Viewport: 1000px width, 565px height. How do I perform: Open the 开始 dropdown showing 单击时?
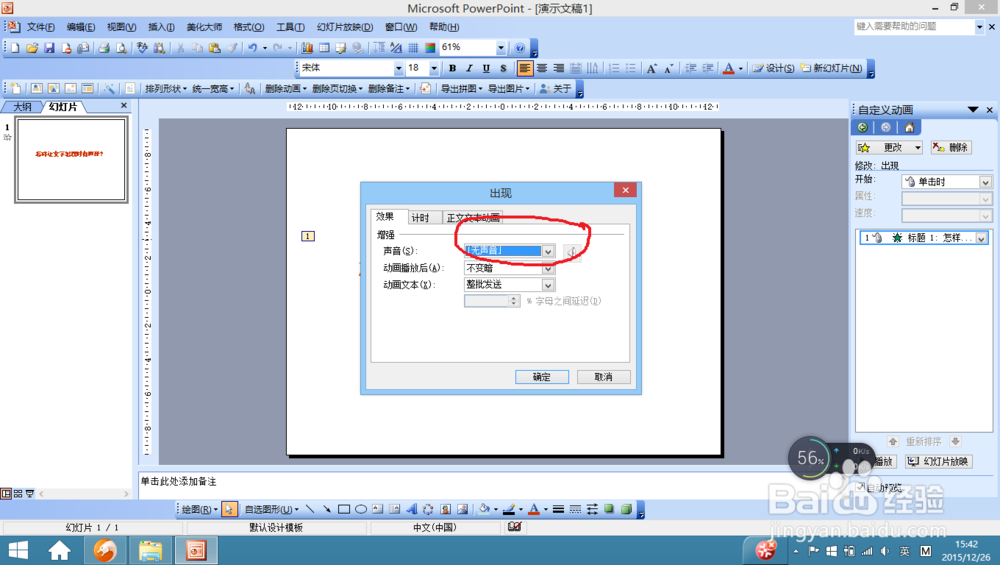985,182
